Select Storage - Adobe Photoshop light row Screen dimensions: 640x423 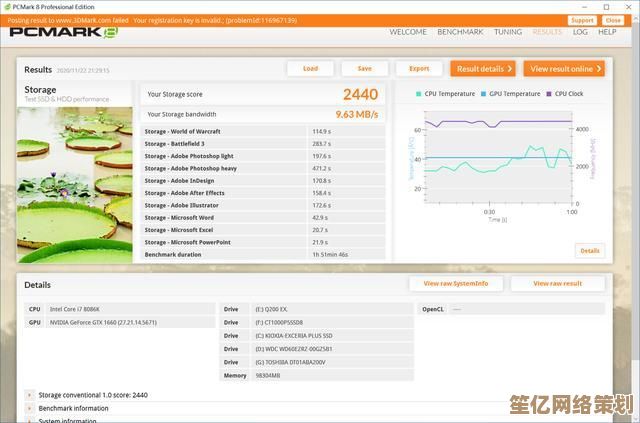pyautogui.click(x=263, y=156)
